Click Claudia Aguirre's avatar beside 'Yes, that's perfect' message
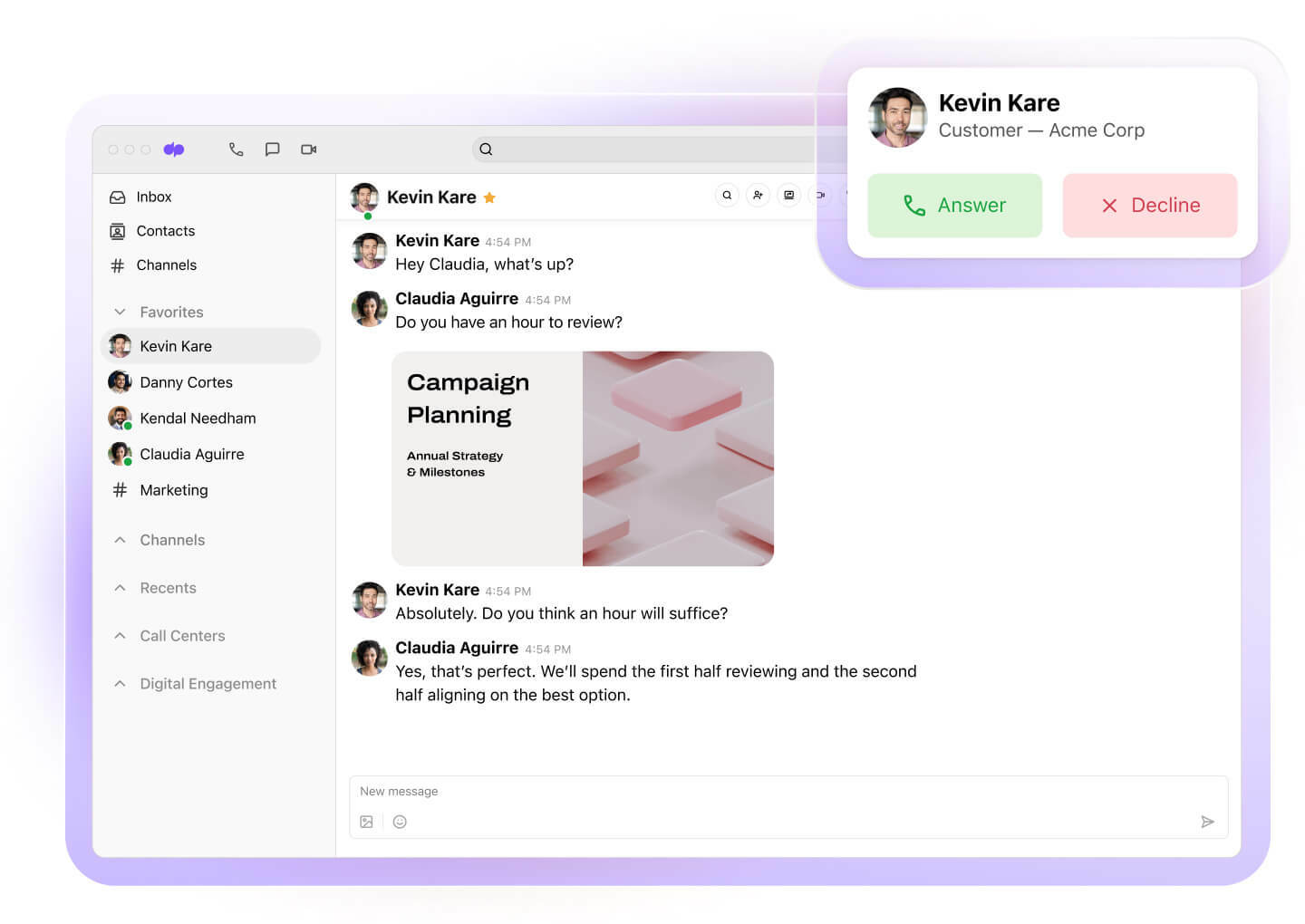 point(369,659)
